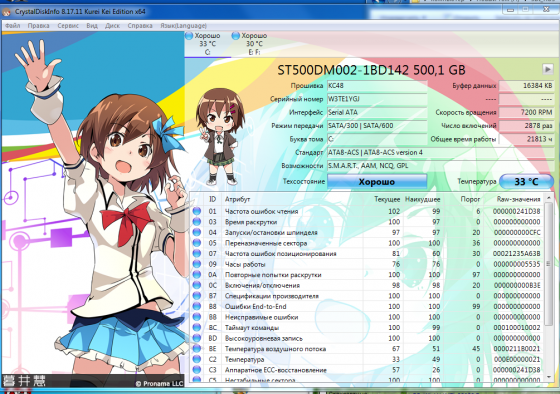Click the CrystalDiskInfo title bar app icon
The width and height of the screenshot is (560, 394).
click(x=6, y=12)
